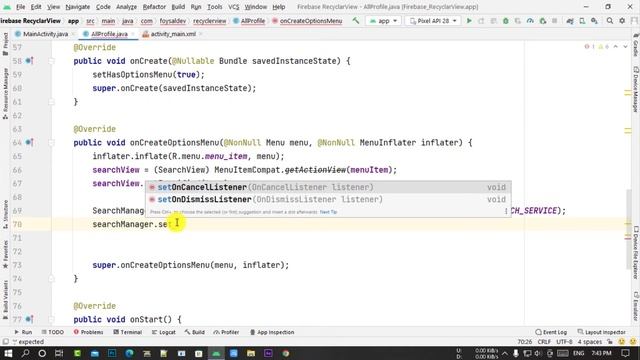Run the app with green play button

point(469,20)
